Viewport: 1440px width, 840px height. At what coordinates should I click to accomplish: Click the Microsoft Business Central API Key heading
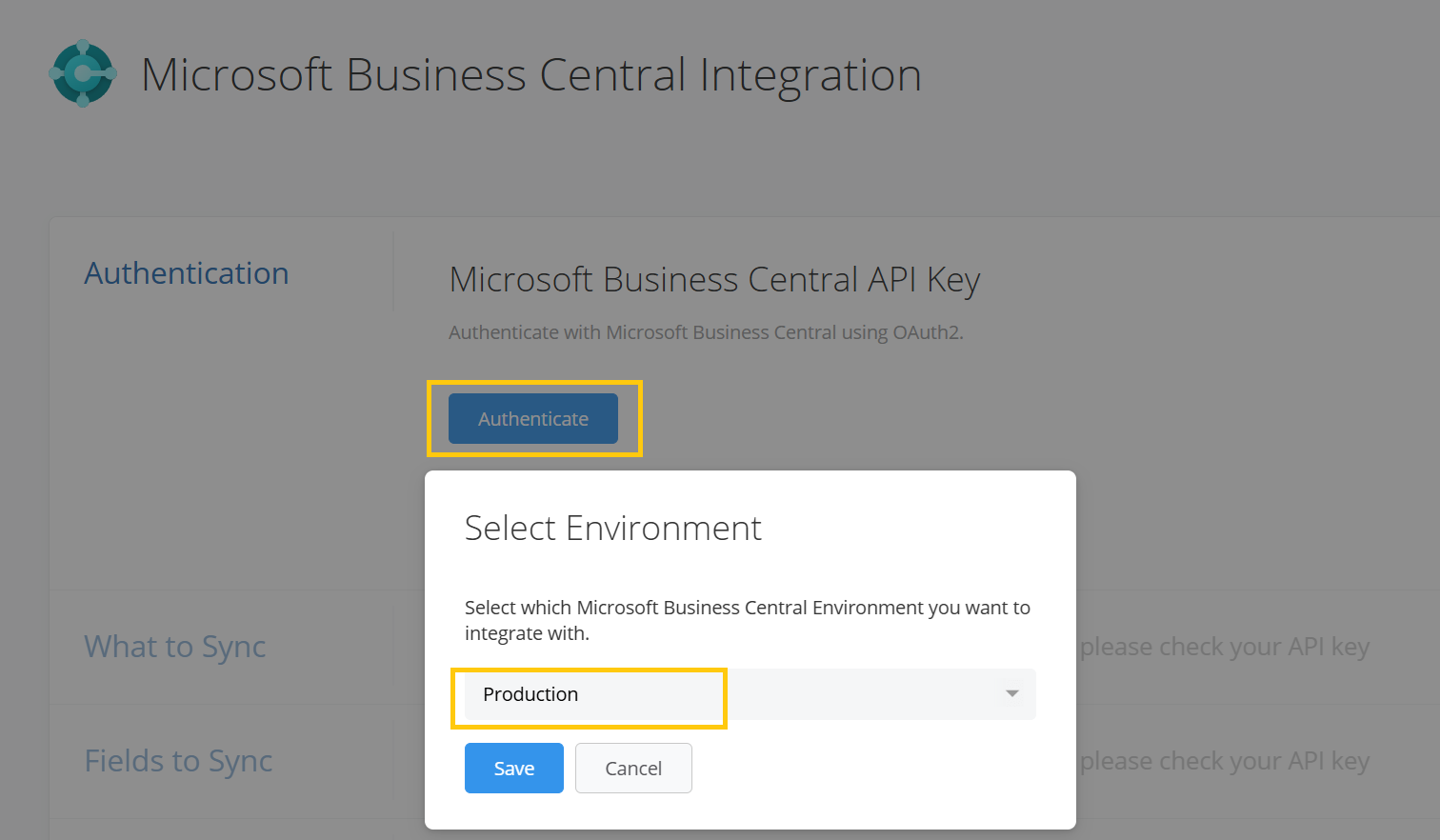(714, 280)
